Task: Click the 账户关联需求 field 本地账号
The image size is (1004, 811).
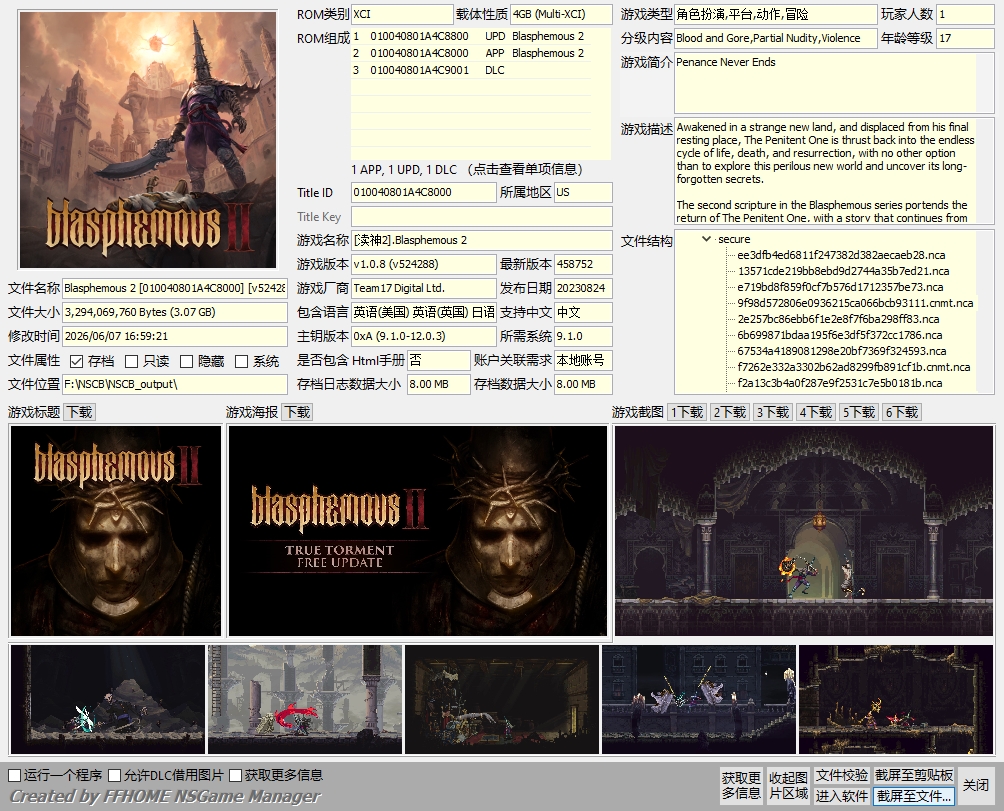Action: pyautogui.click(x=583, y=360)
